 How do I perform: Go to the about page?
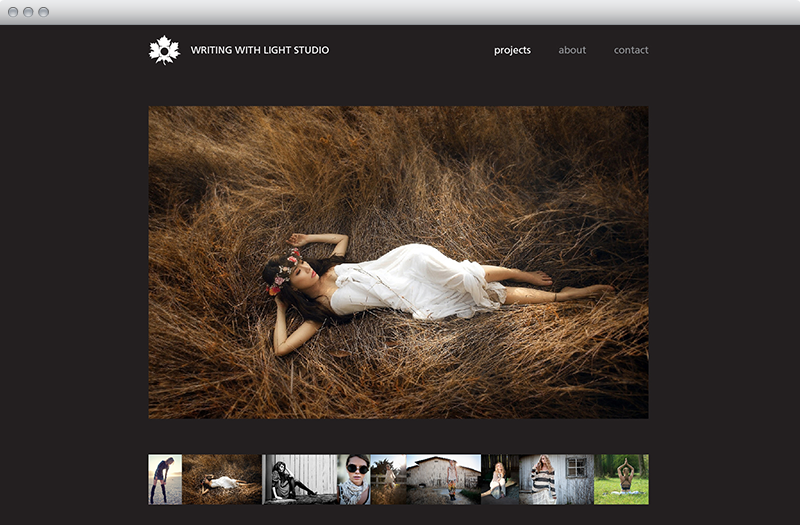[572, 50]
